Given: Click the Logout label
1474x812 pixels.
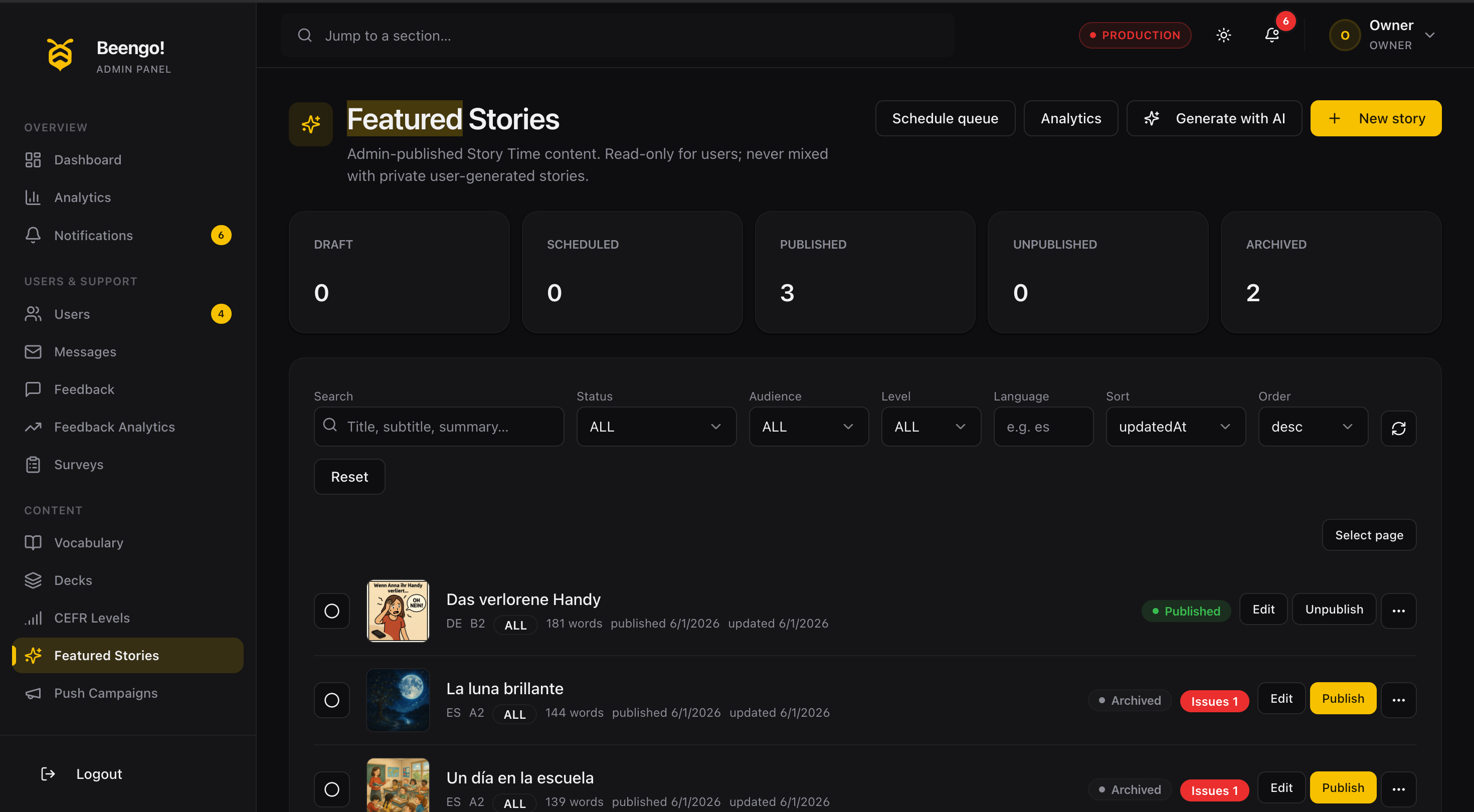Looking at the screenshot, I should [x=99, y=774].
